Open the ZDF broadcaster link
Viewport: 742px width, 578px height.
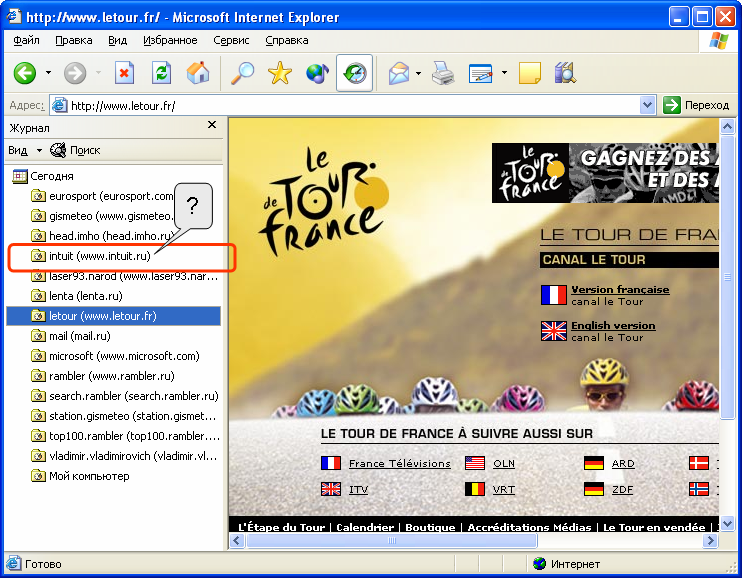click(x=623, y=489)
